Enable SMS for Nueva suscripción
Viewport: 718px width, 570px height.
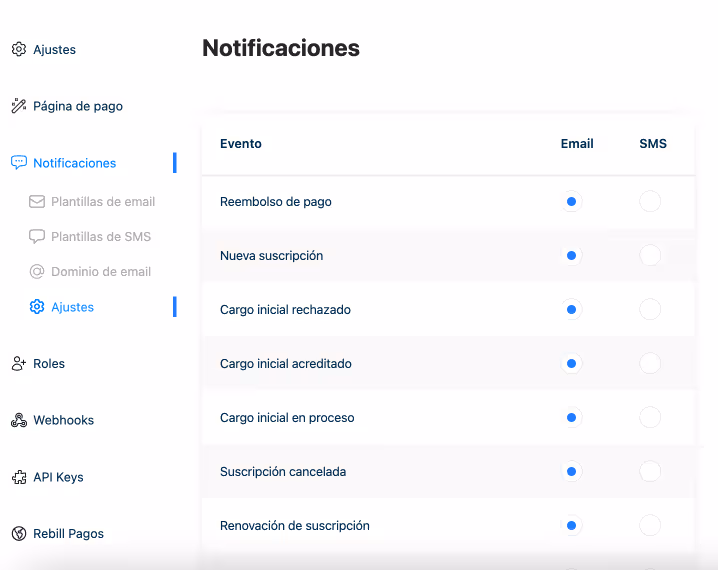click(x=650, y=255)
